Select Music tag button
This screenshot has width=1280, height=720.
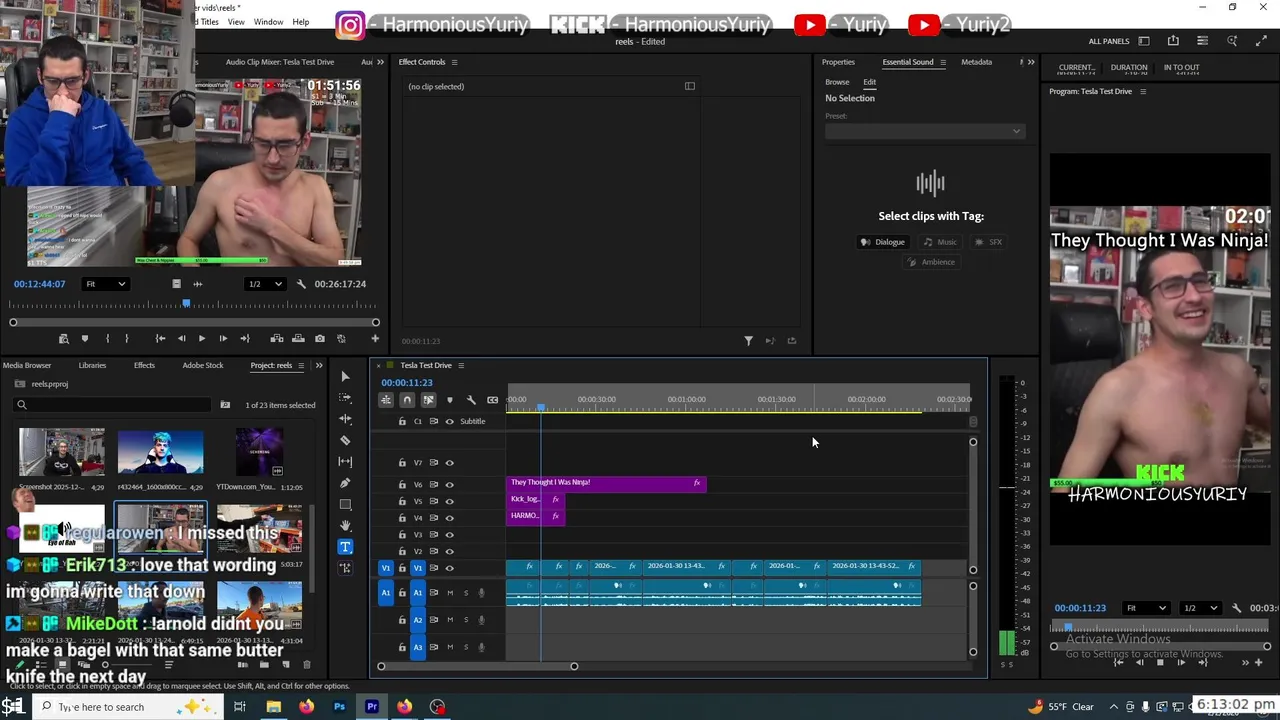[940, 242]
